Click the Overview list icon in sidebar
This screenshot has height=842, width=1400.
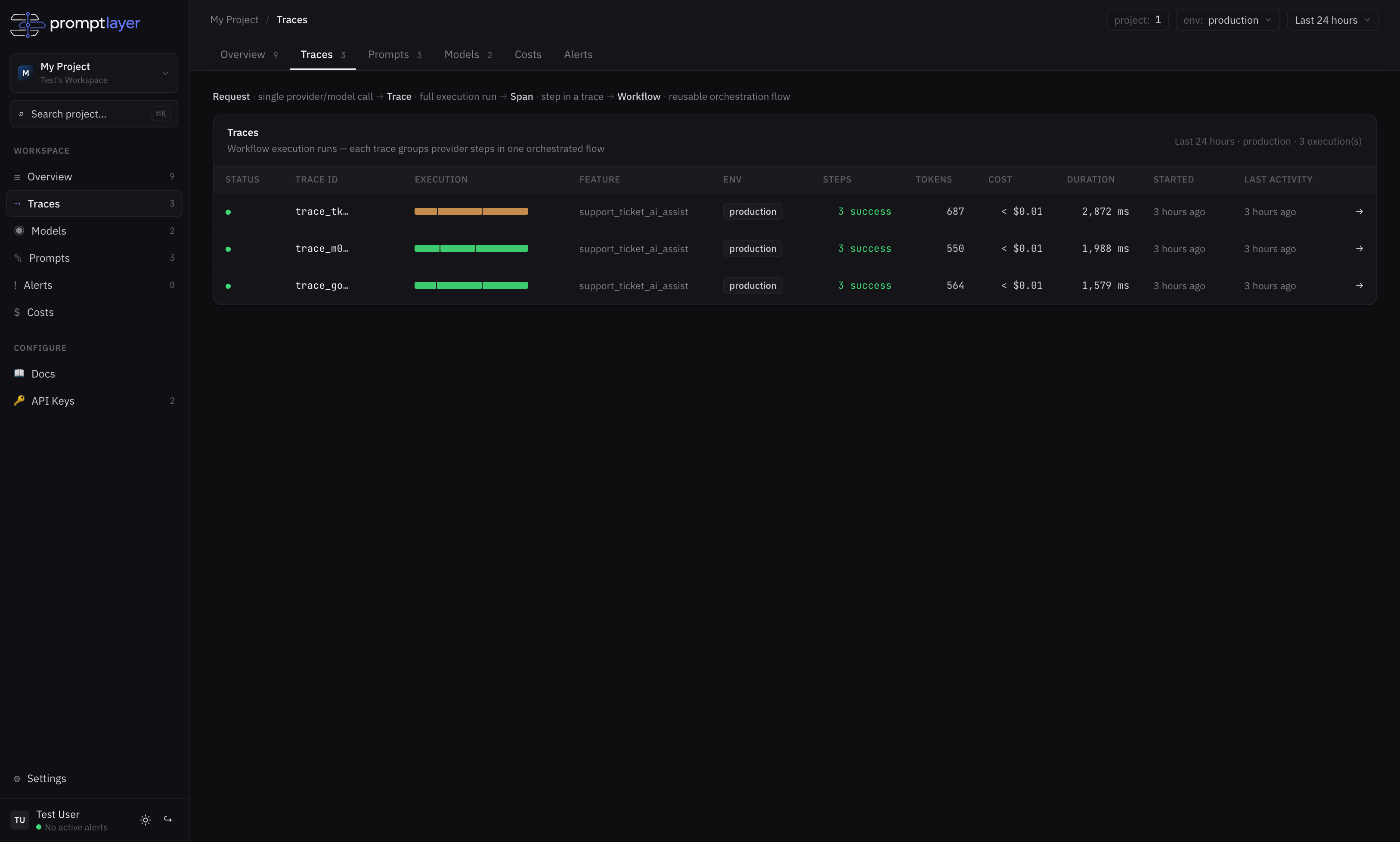17,177
